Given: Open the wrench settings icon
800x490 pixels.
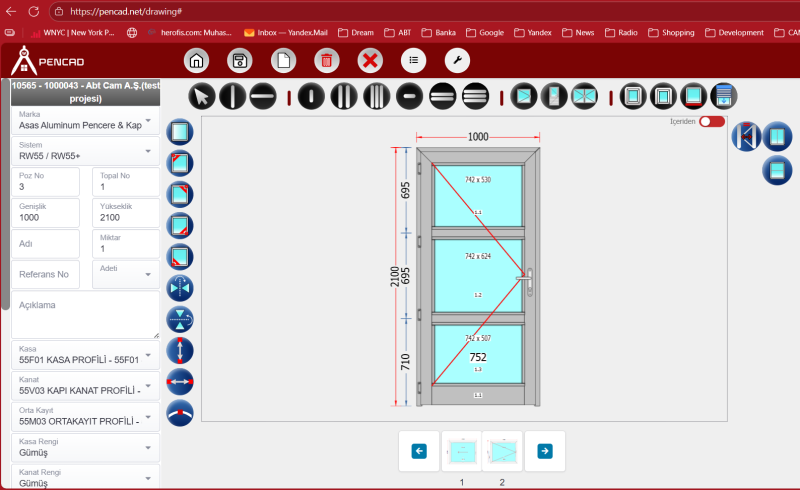Looking at the screenshot, I should 456,60.
